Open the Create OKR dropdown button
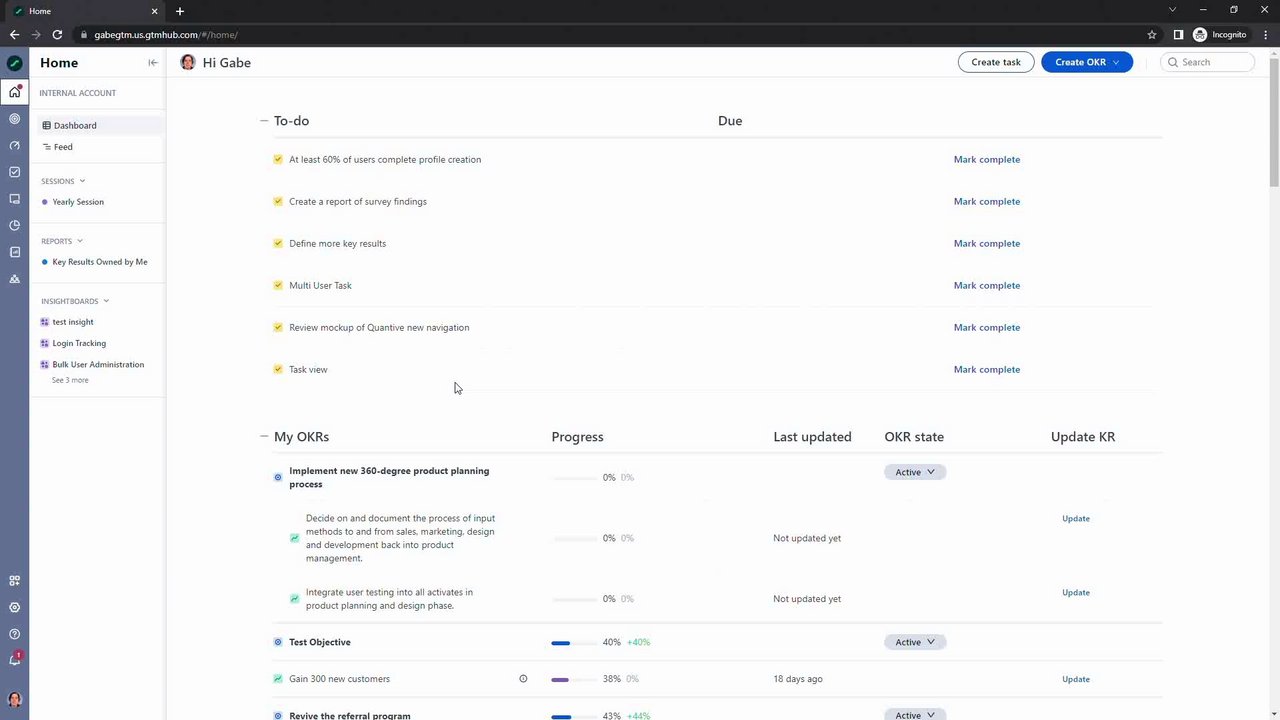Image resolution: width=1280 pixels, height=720 pixels. click(x=1086, y=62)
